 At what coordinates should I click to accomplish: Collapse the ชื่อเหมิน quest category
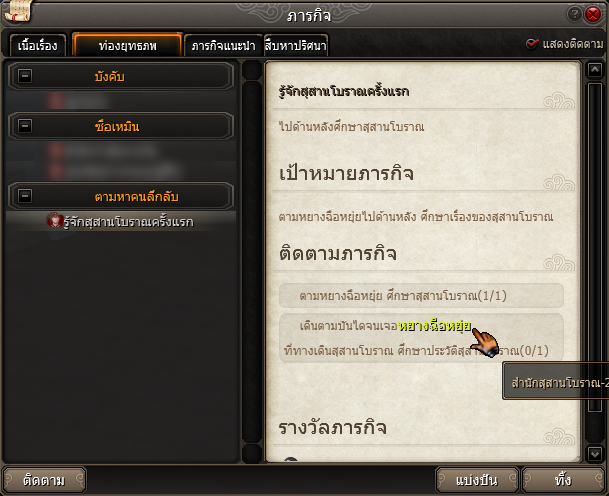(x=25, y=125)
